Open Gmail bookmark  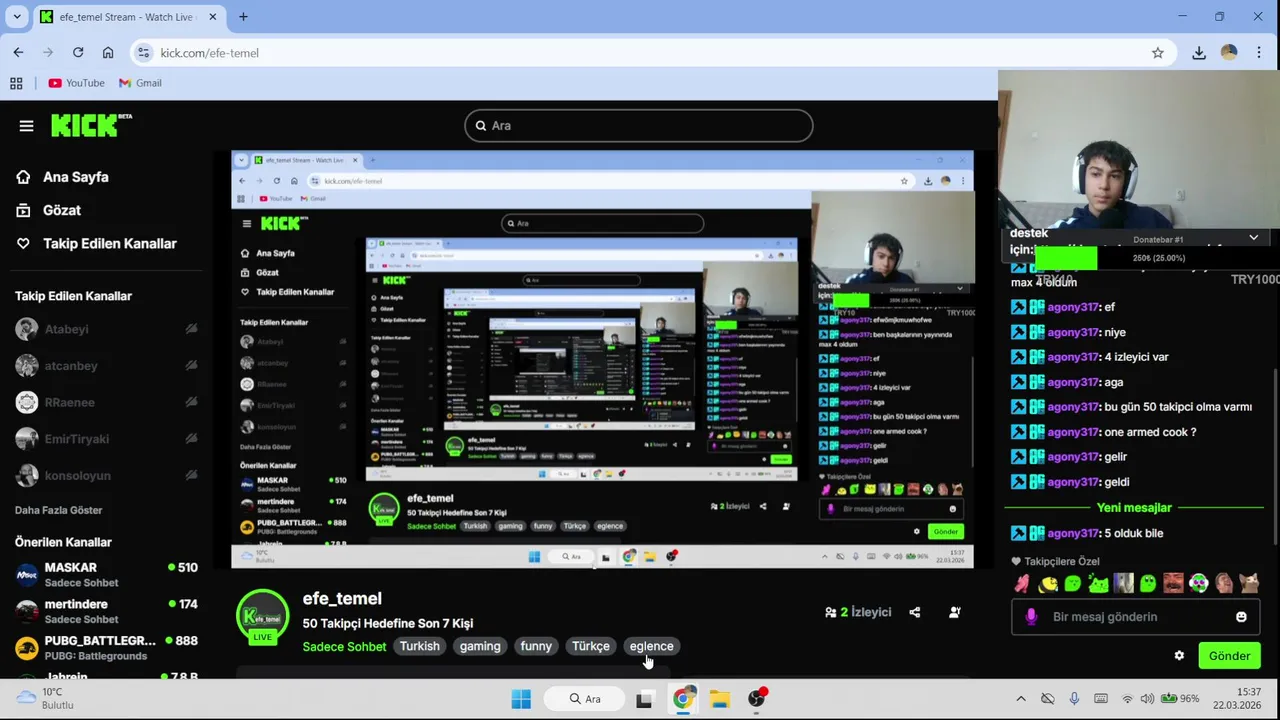point(140,83)
